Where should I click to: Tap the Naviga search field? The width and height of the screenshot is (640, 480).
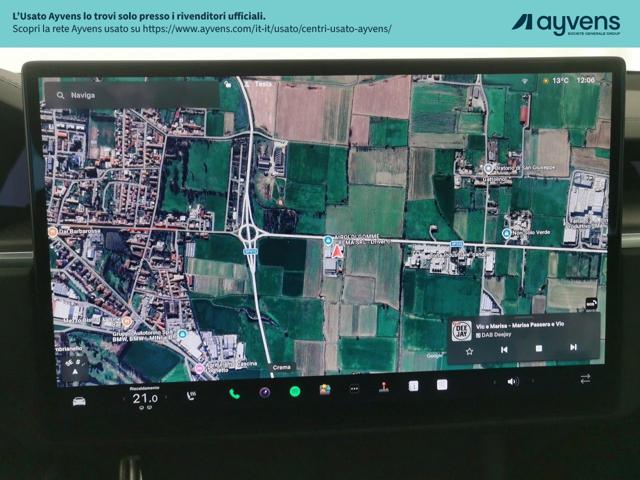pos(130,95)
